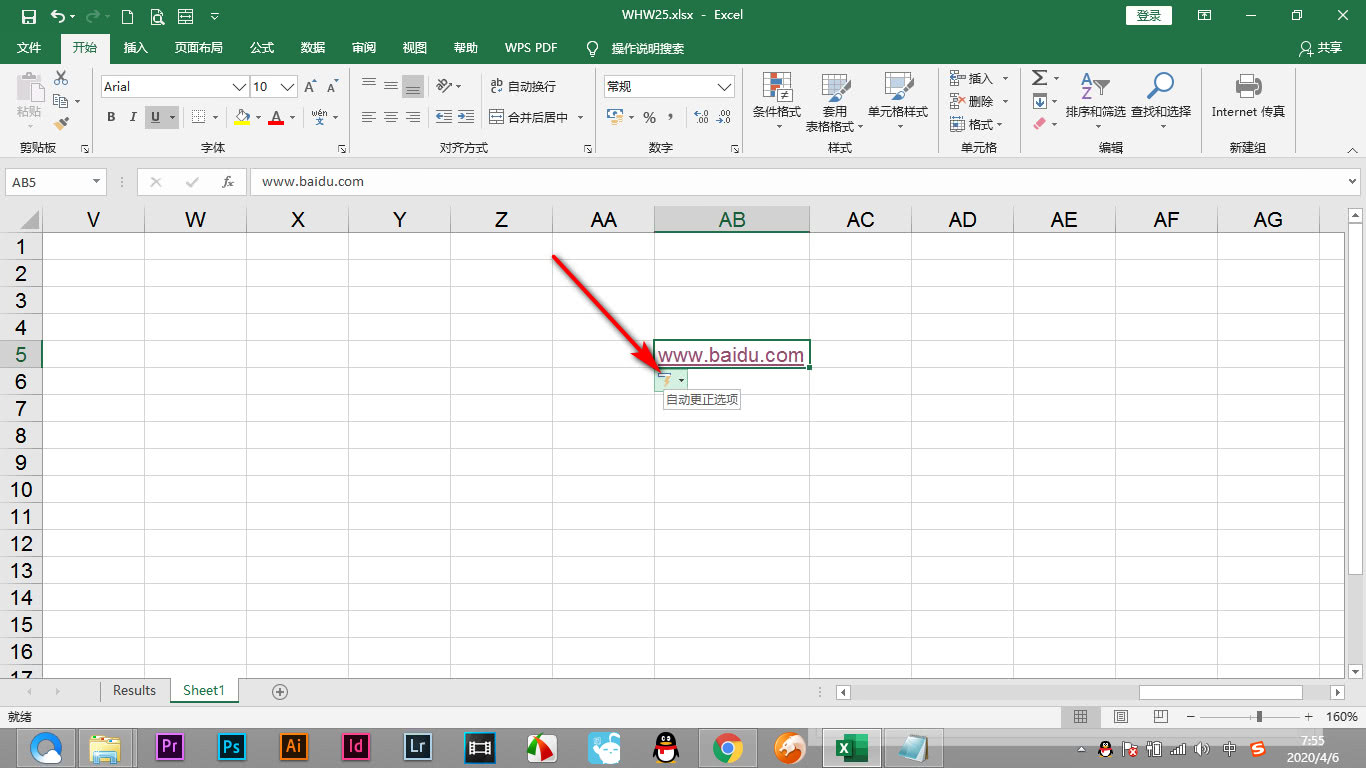Image resolution: width=1366 pixels, height=768 pixels.
Task: Click the www.baidu.com hyperlink in cell
Action: pos(730,355)
